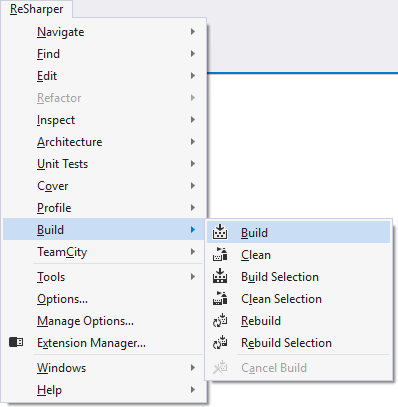Open the Tools submenu item
Viewport: 398px width, 407px height.
point(103,277)
